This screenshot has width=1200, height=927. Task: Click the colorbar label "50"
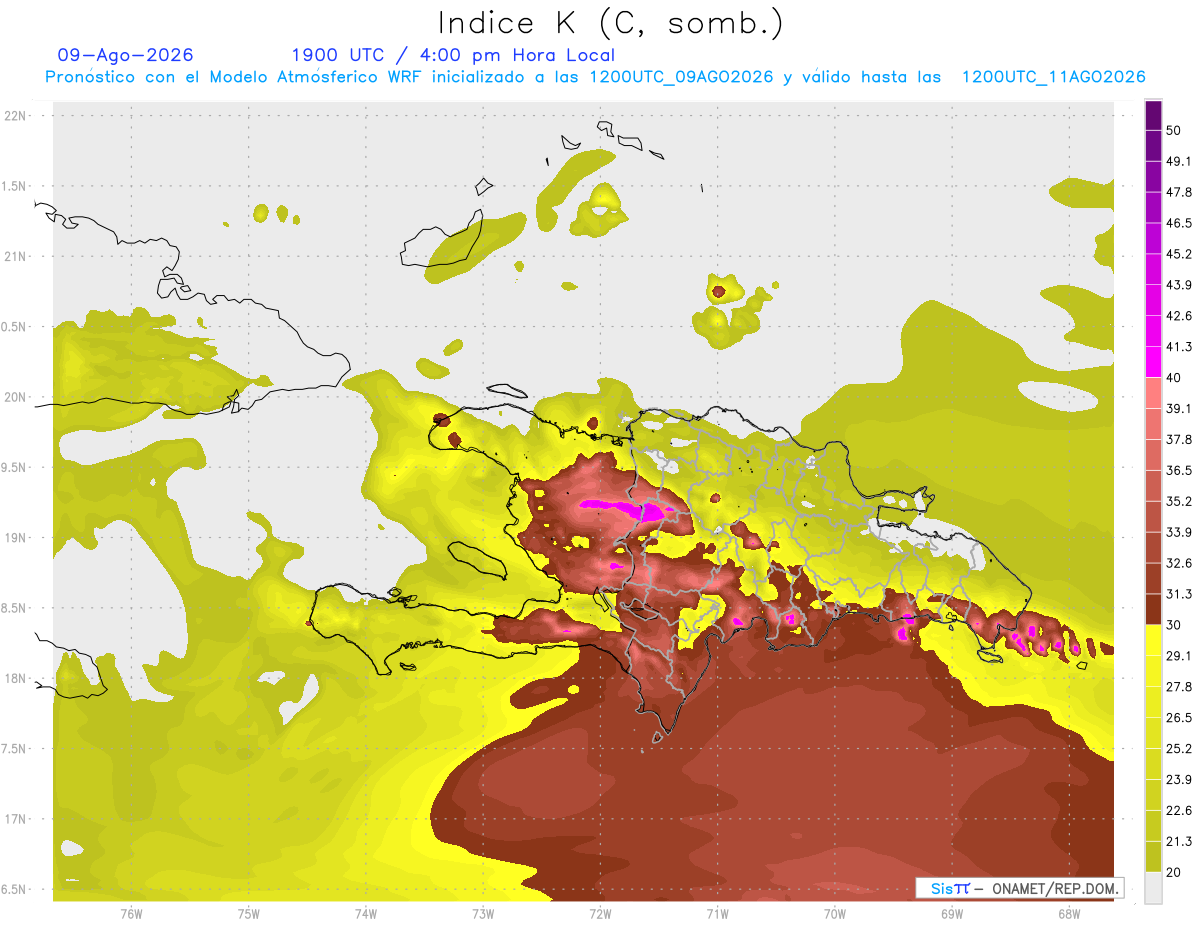click(1174, 130)
